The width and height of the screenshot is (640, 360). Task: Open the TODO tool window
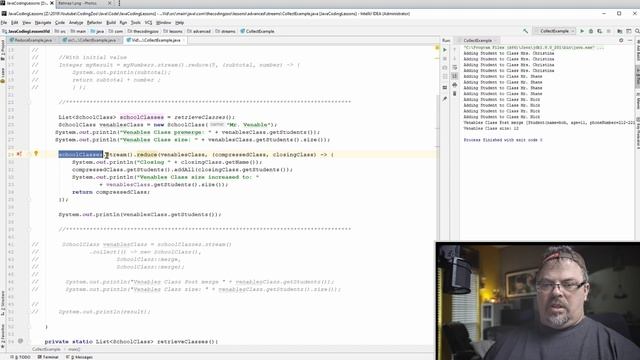(x=21, y=357)
